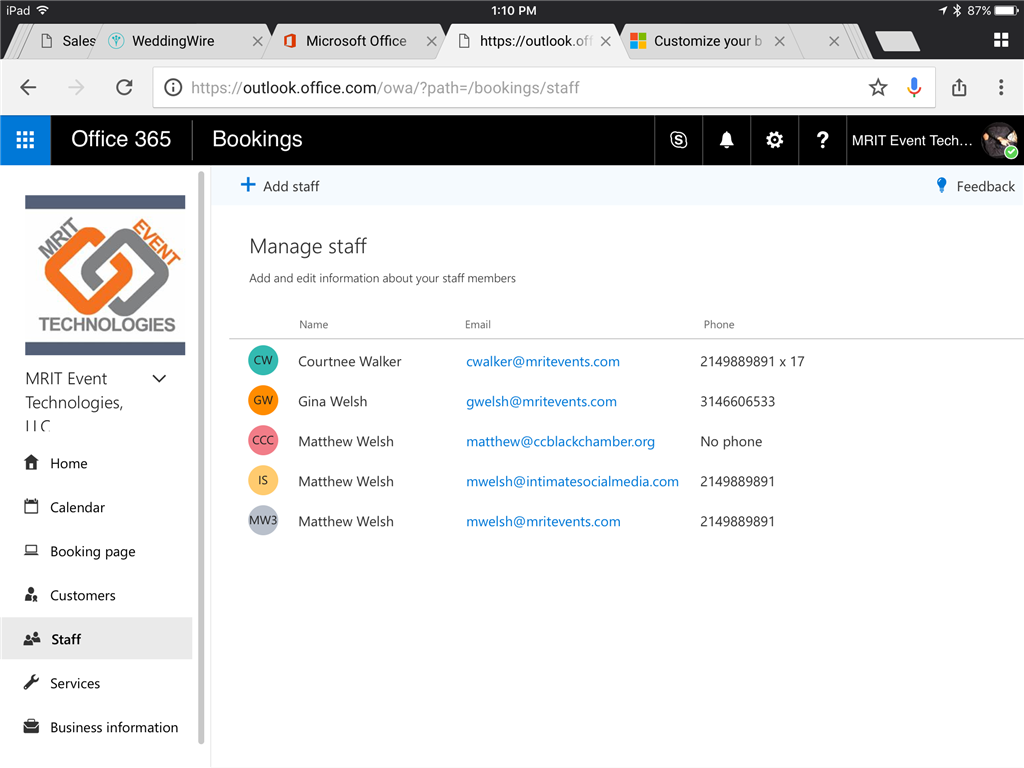
Task: Click the browser back arrow
Action: click(28, 88)
